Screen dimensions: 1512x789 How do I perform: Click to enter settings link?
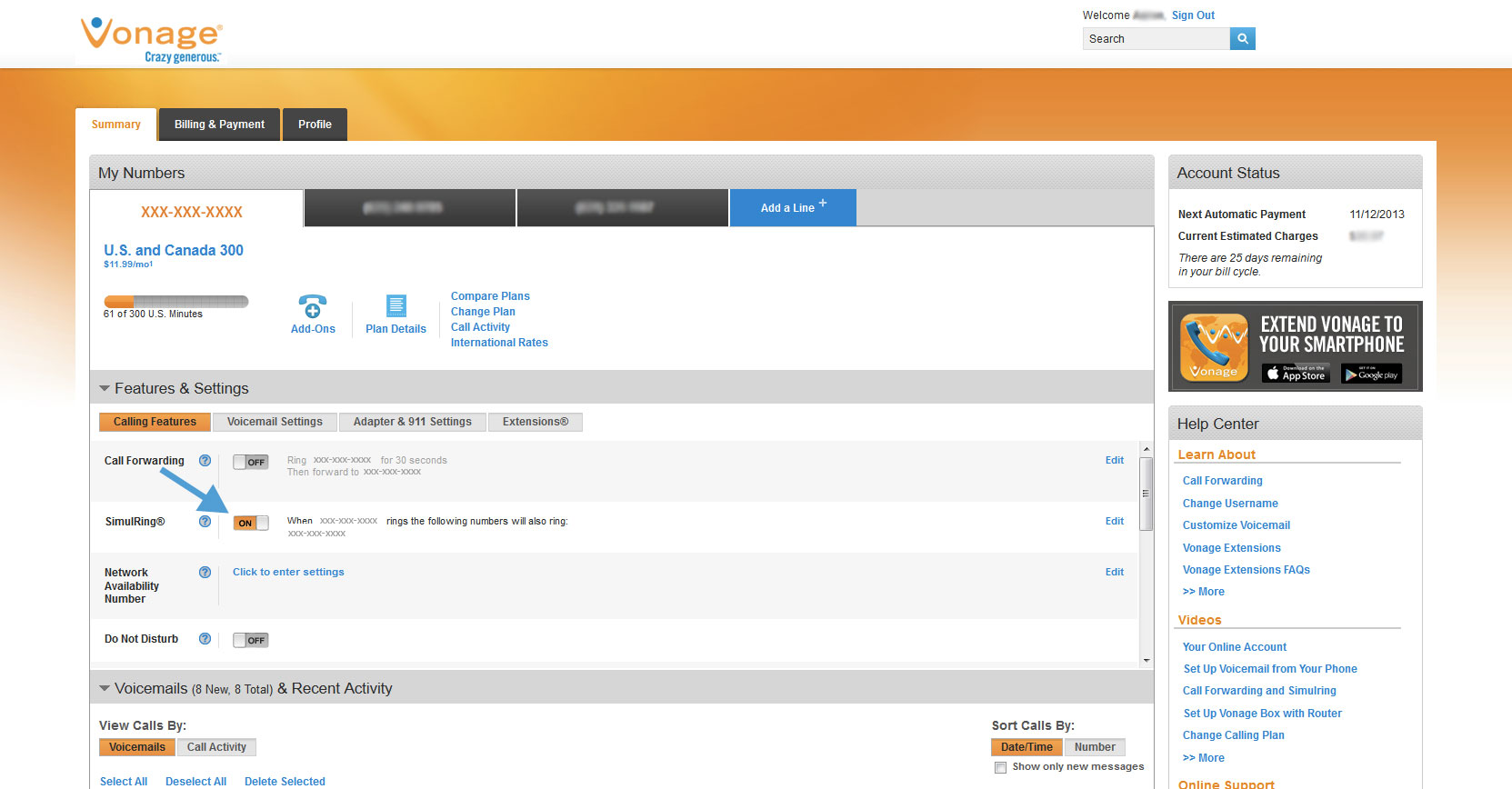tap(288, 572)
